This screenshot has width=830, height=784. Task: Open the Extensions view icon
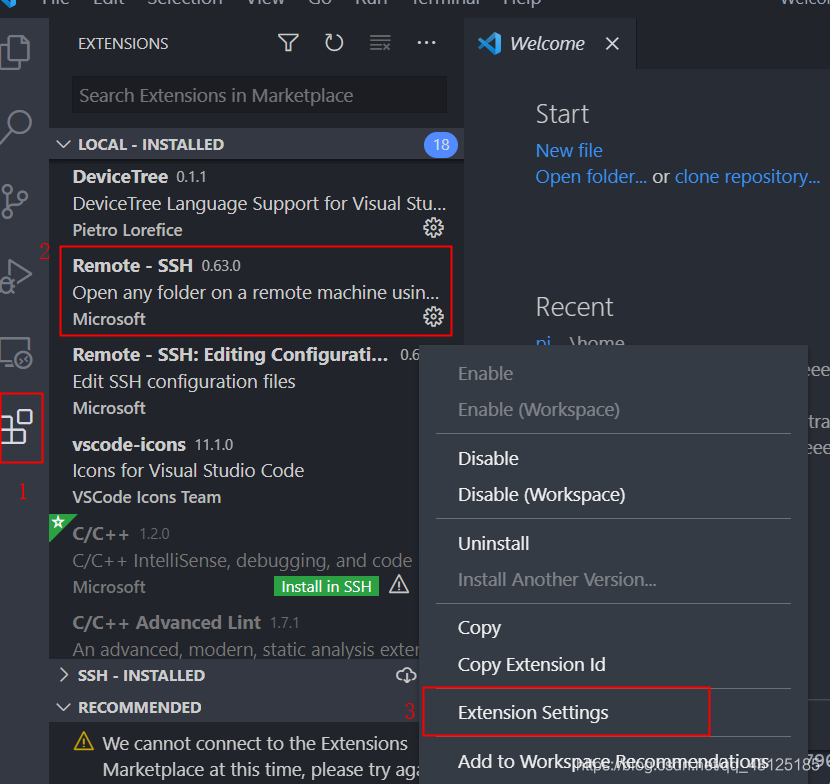coord(17,427)
